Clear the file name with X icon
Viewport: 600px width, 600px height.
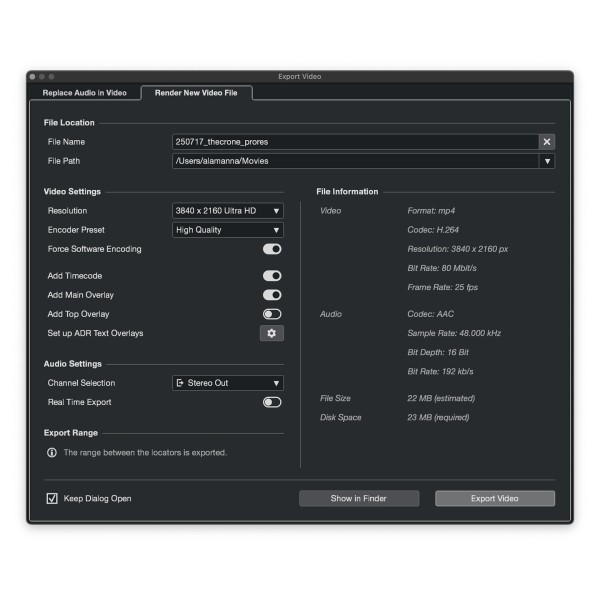(547, 142)
